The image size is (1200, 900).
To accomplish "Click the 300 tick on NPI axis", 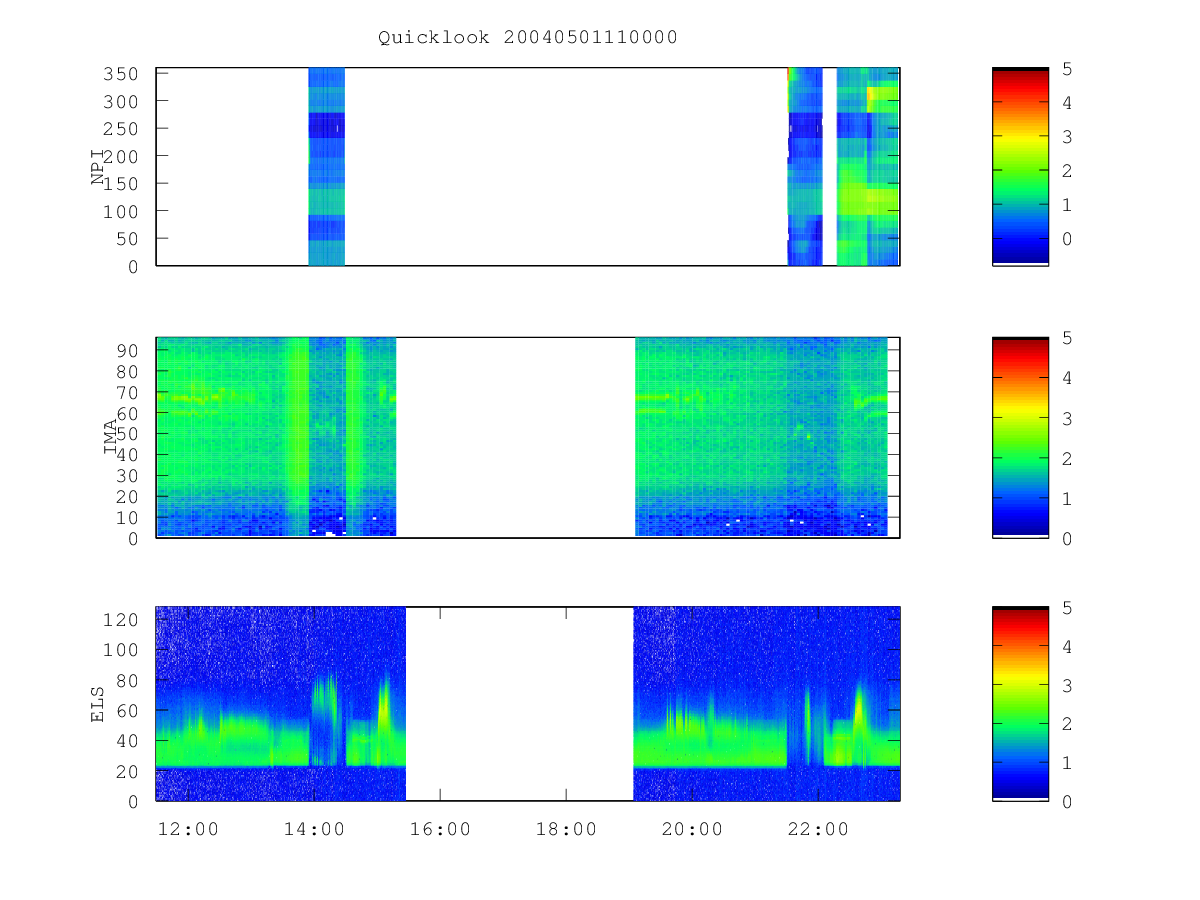I will [x=122, y=101].
